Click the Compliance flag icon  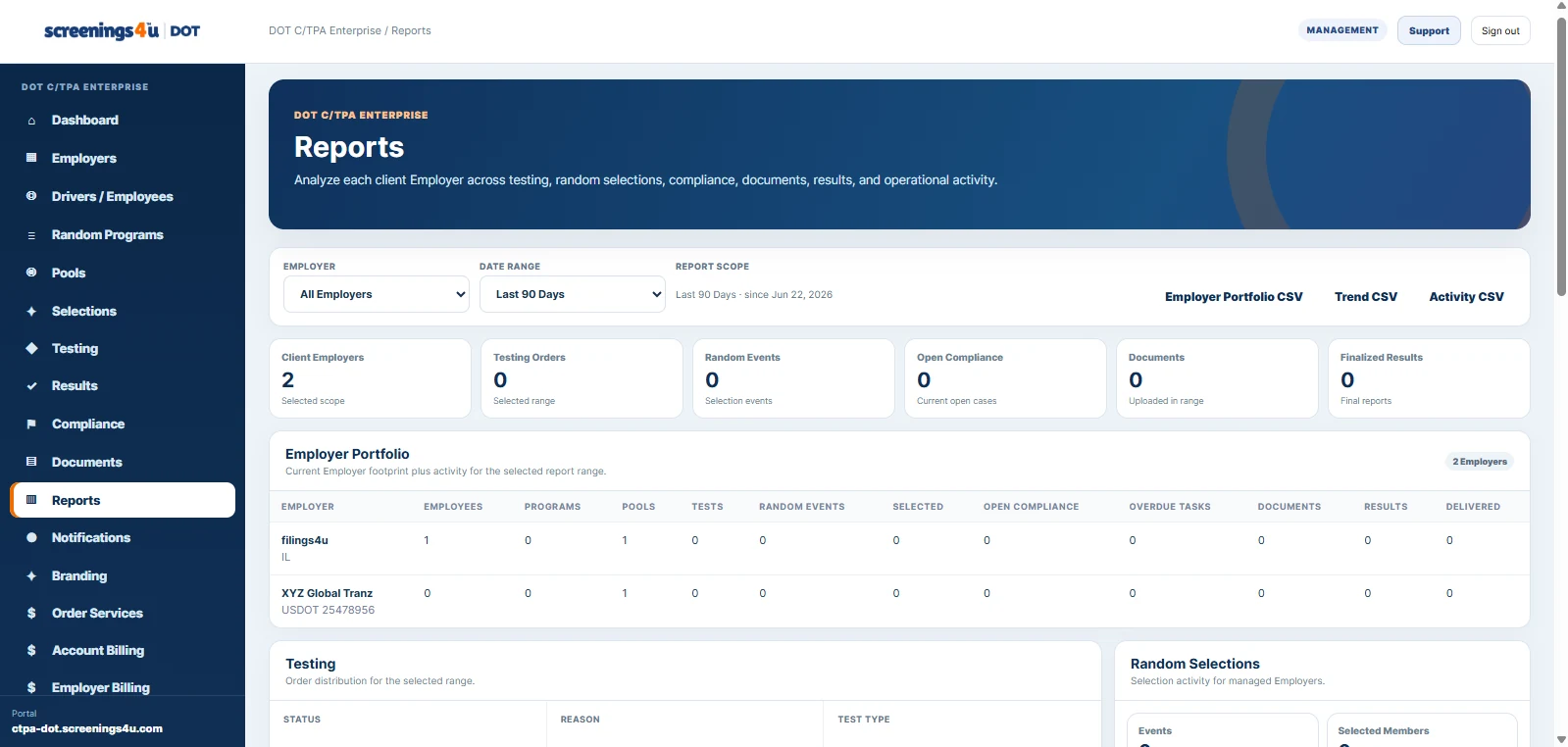pos(31,424)
